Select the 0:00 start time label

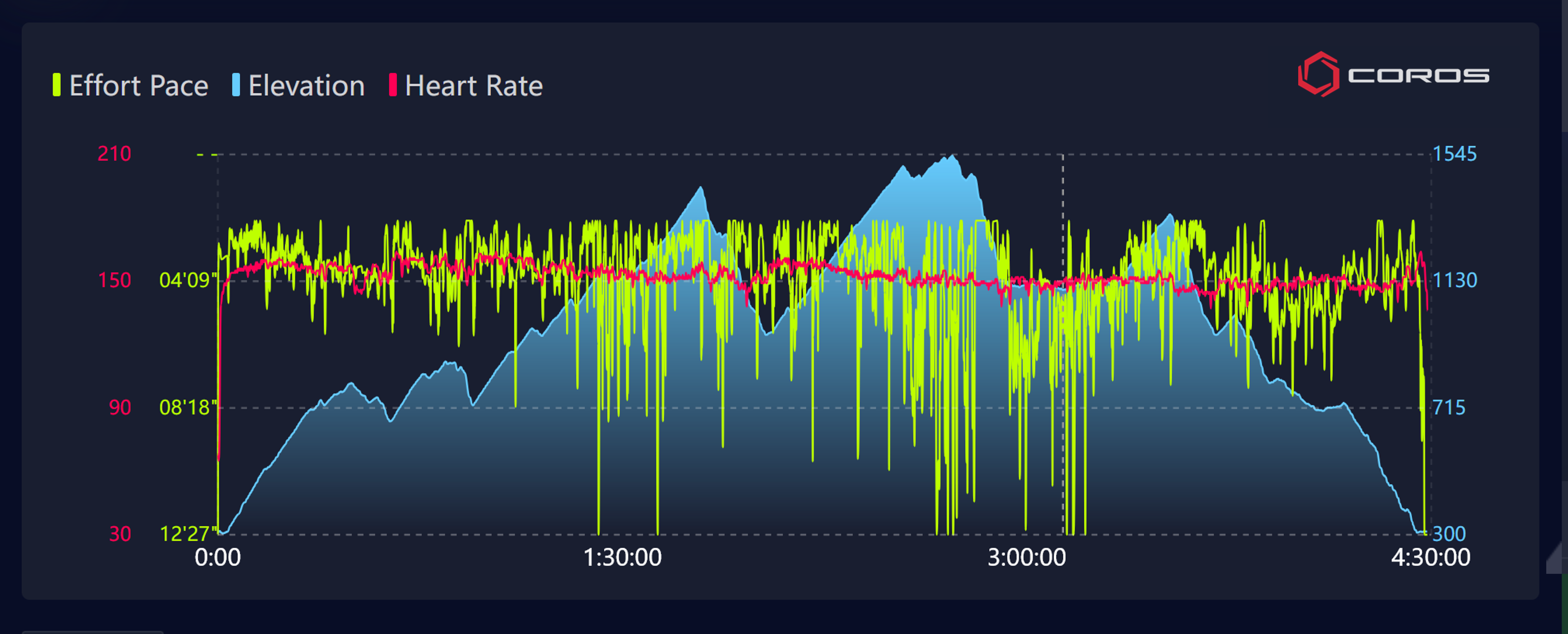[217, 557]
